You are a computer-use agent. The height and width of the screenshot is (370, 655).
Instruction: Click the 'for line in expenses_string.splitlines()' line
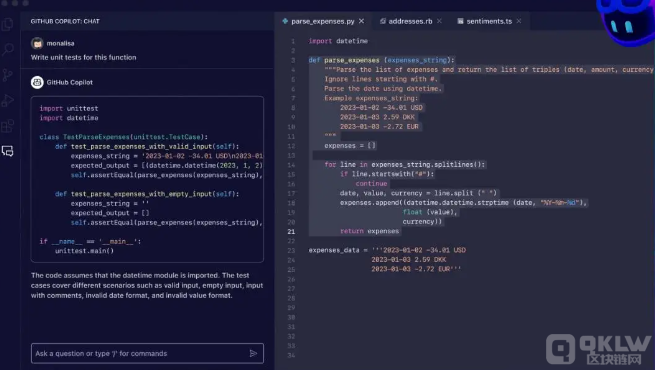(405, 165)
